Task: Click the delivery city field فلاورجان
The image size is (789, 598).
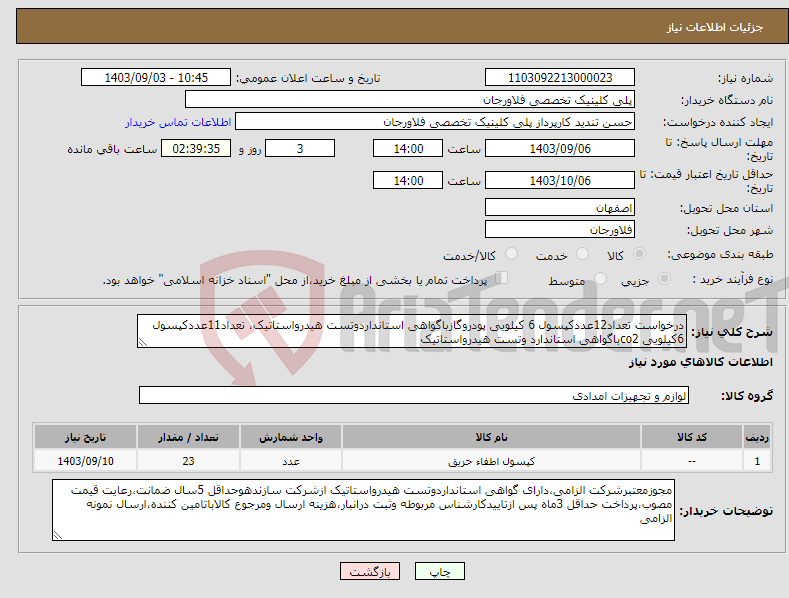Action: click(x=560, y=230)
